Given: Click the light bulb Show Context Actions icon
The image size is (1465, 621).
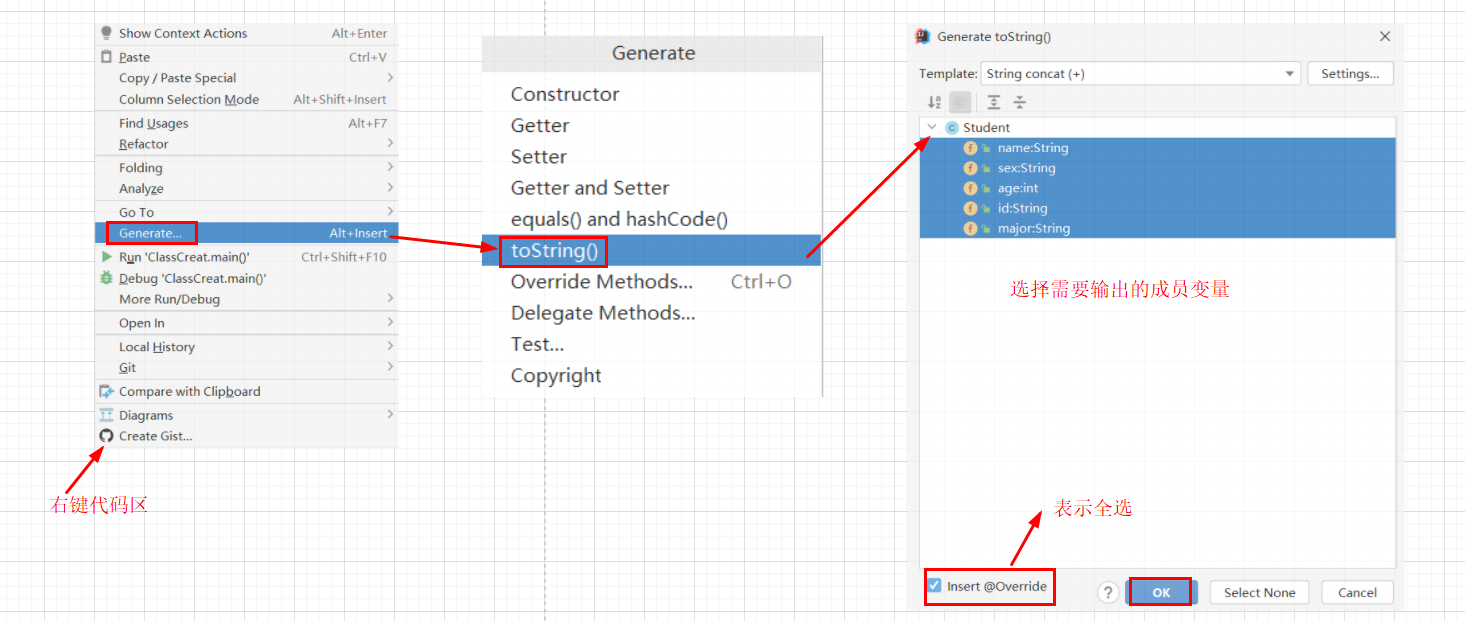Looking at the screenshot, I should pyautogui.click(x=107, y=33).
